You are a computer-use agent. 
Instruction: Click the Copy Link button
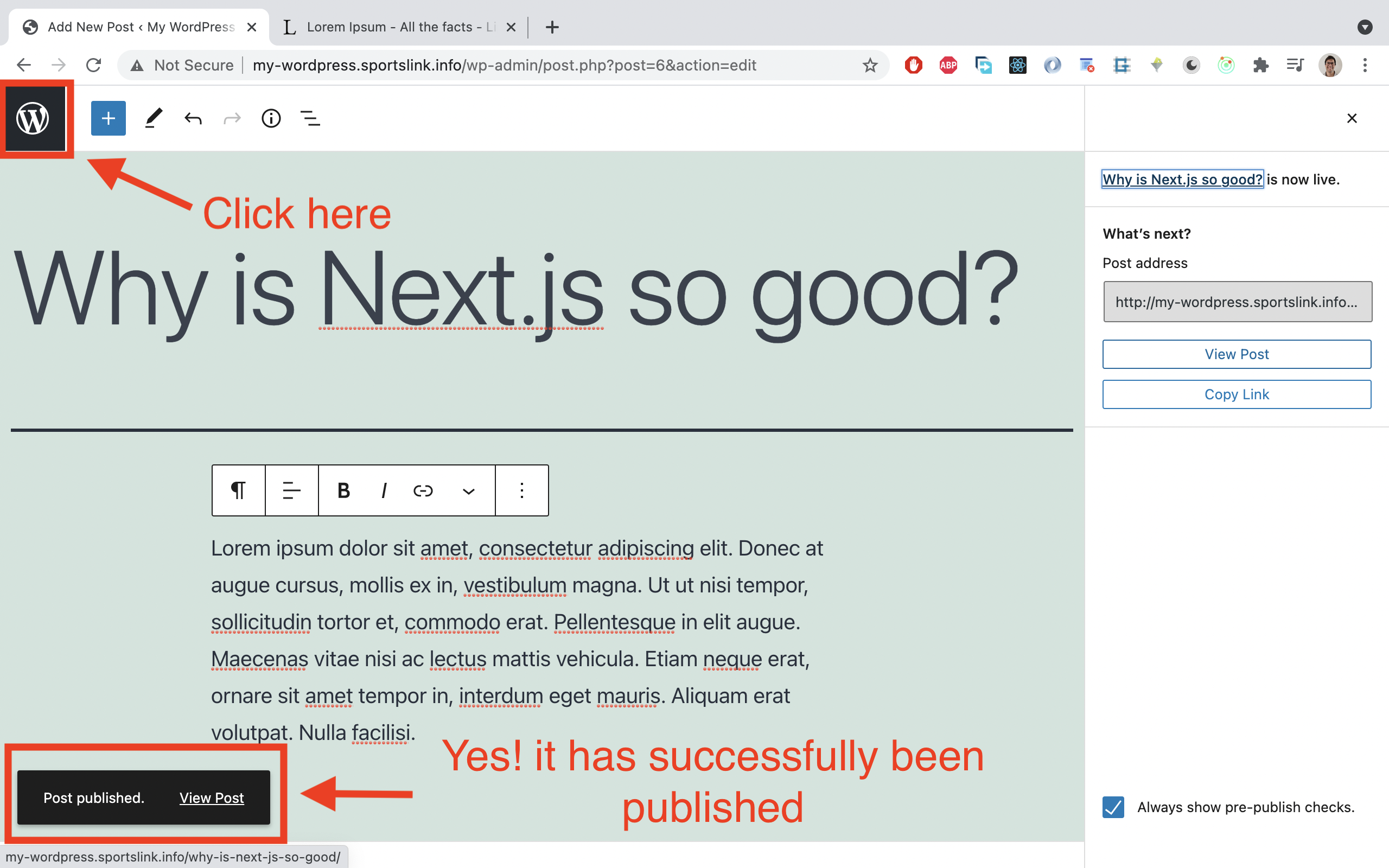(x=1237, y=394)
